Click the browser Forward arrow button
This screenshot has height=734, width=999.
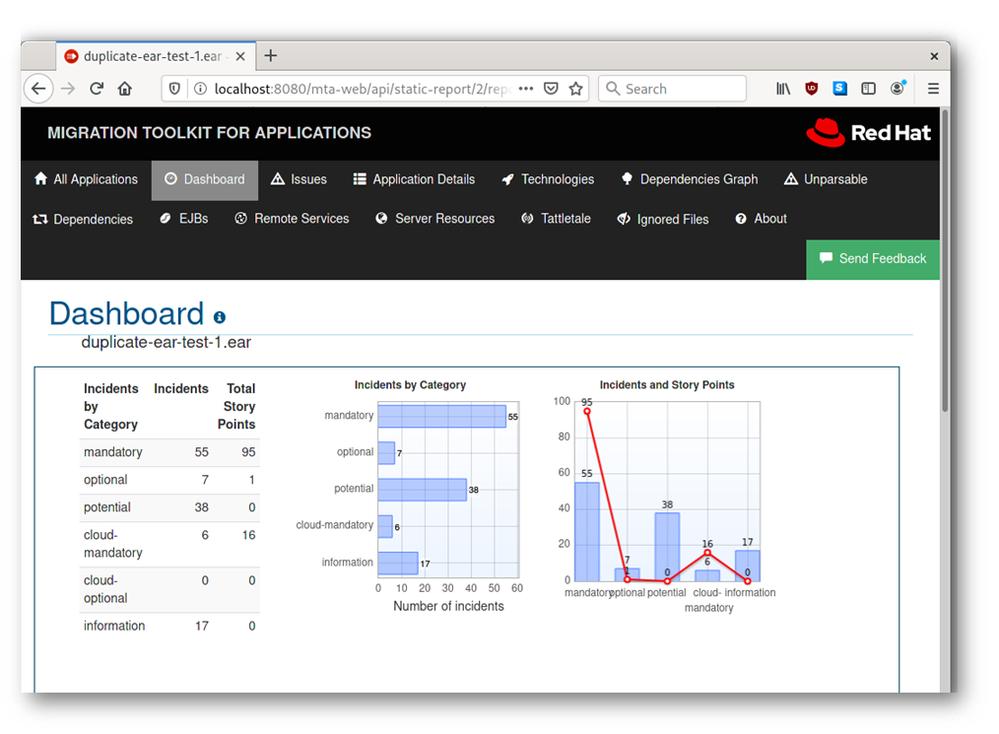pos(68,89)
